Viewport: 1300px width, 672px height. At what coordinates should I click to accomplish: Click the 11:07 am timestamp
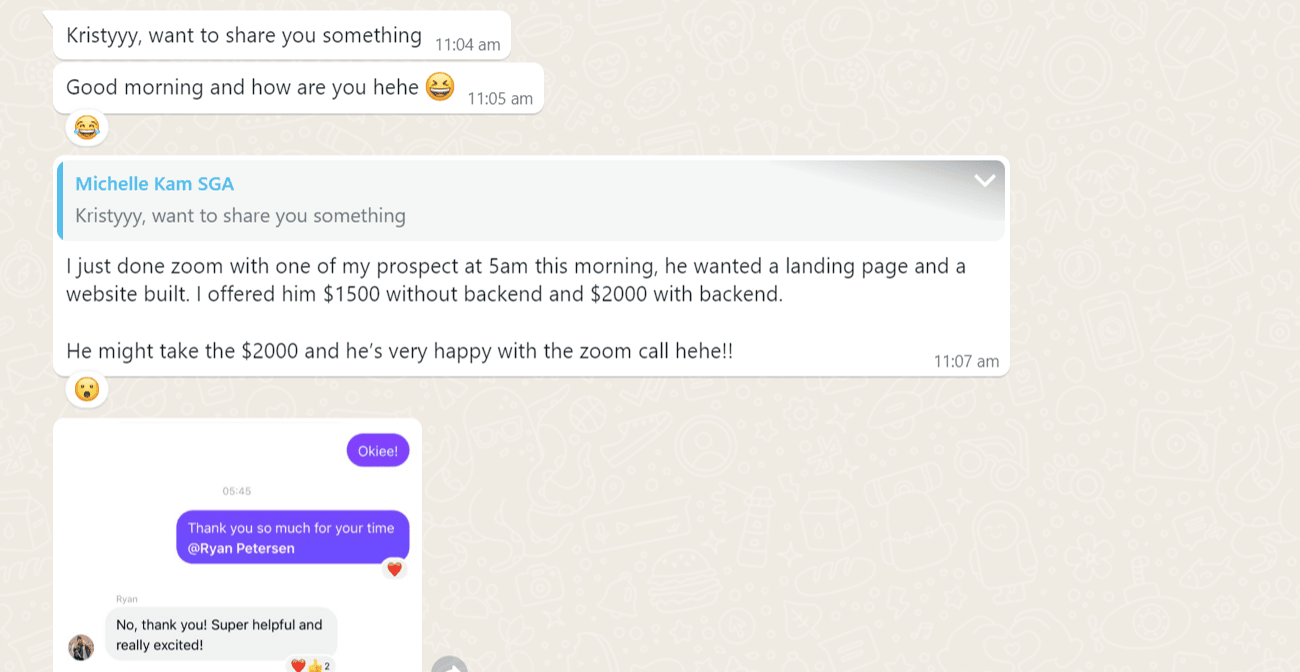pos(966,361)
